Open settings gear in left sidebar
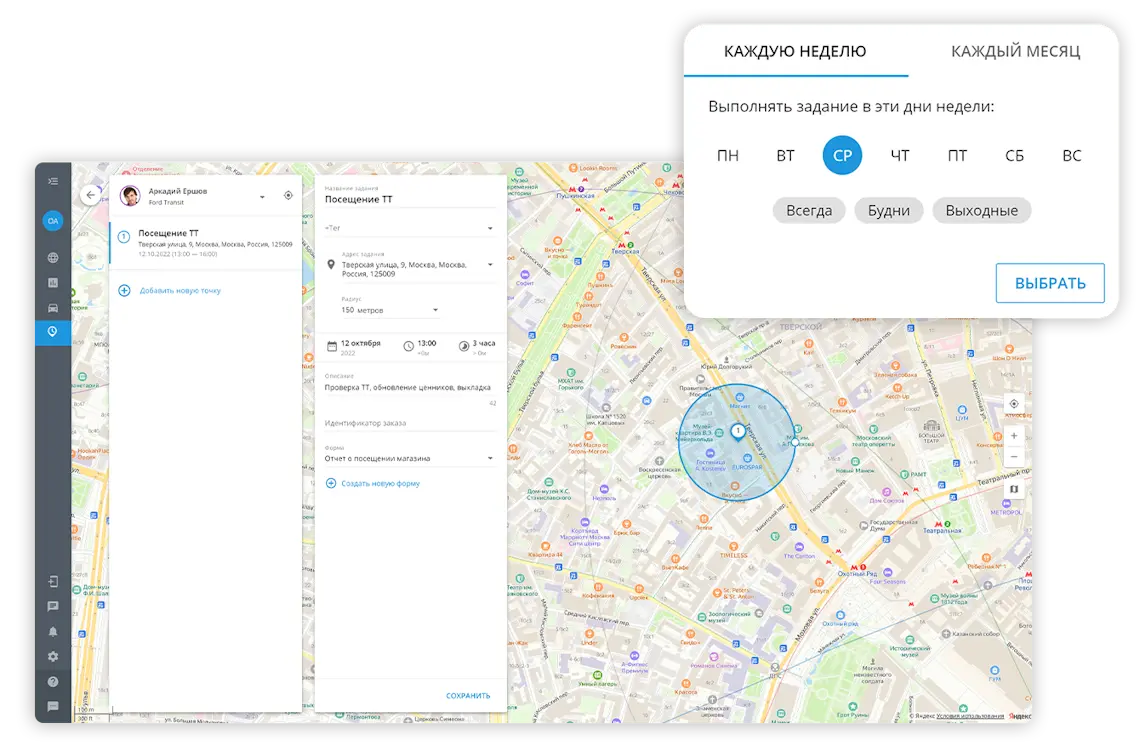 click(x=53, y=657)
